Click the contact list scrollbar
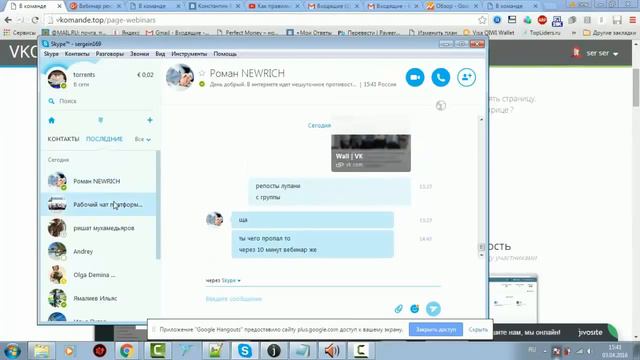The height and width of the screenshot is (360, 640). pos(158,204)
